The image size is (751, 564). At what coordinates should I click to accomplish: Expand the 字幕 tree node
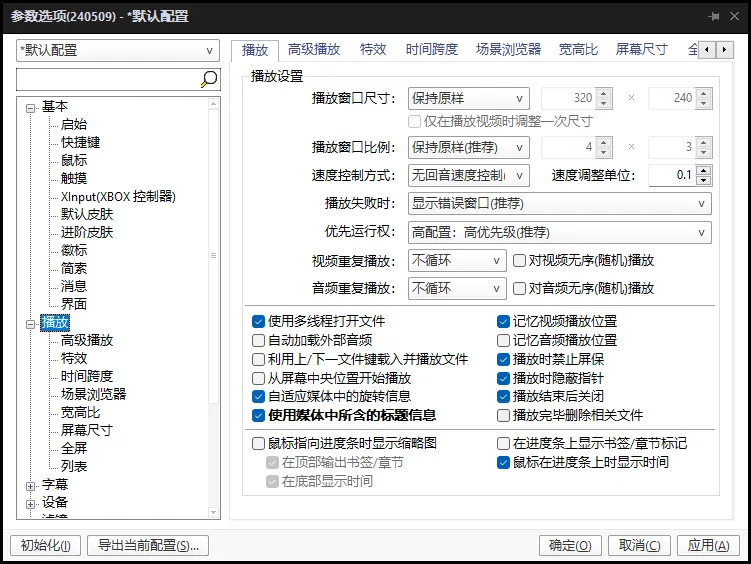[x=30, y=486]
